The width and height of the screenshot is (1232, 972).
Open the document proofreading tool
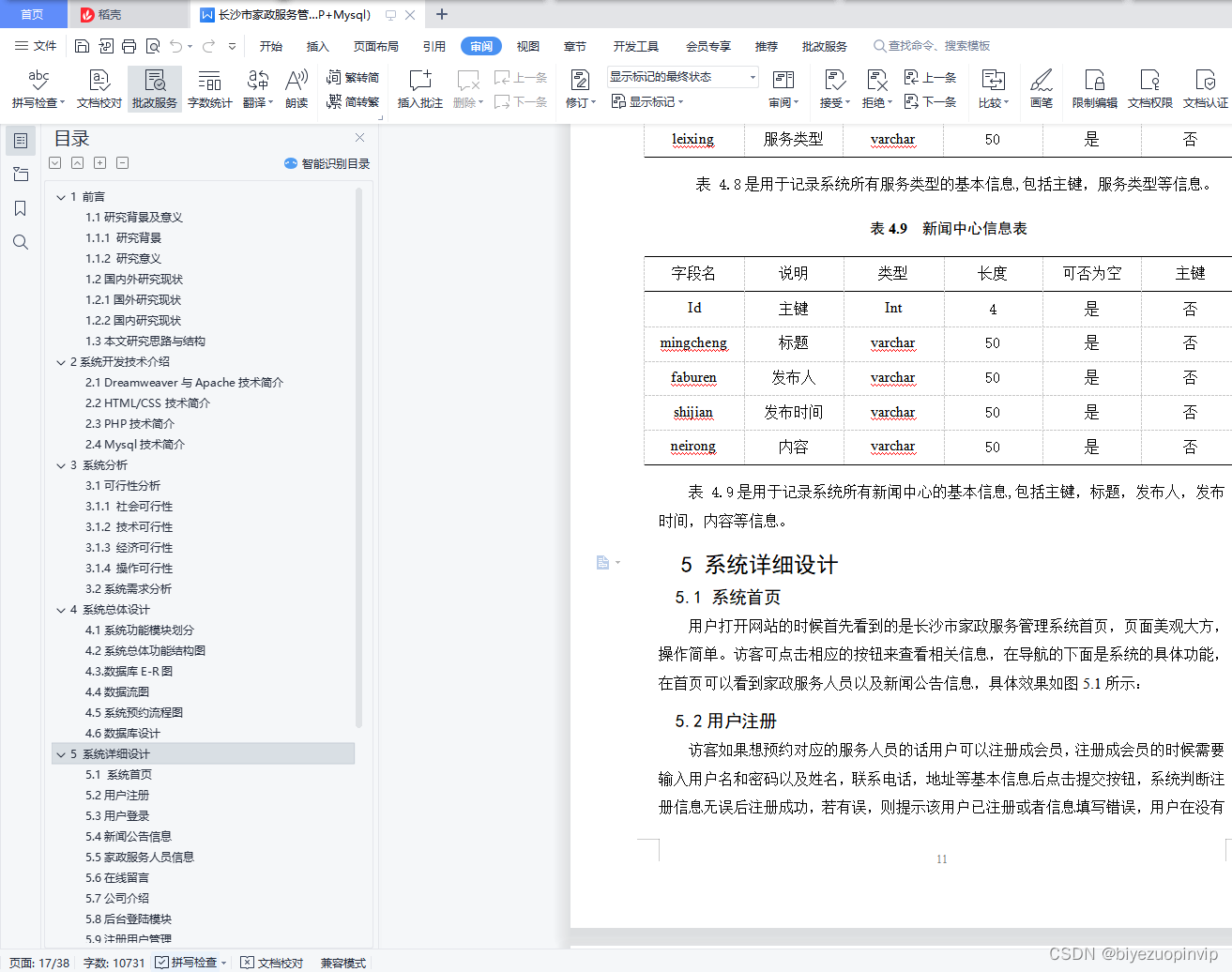99,89
